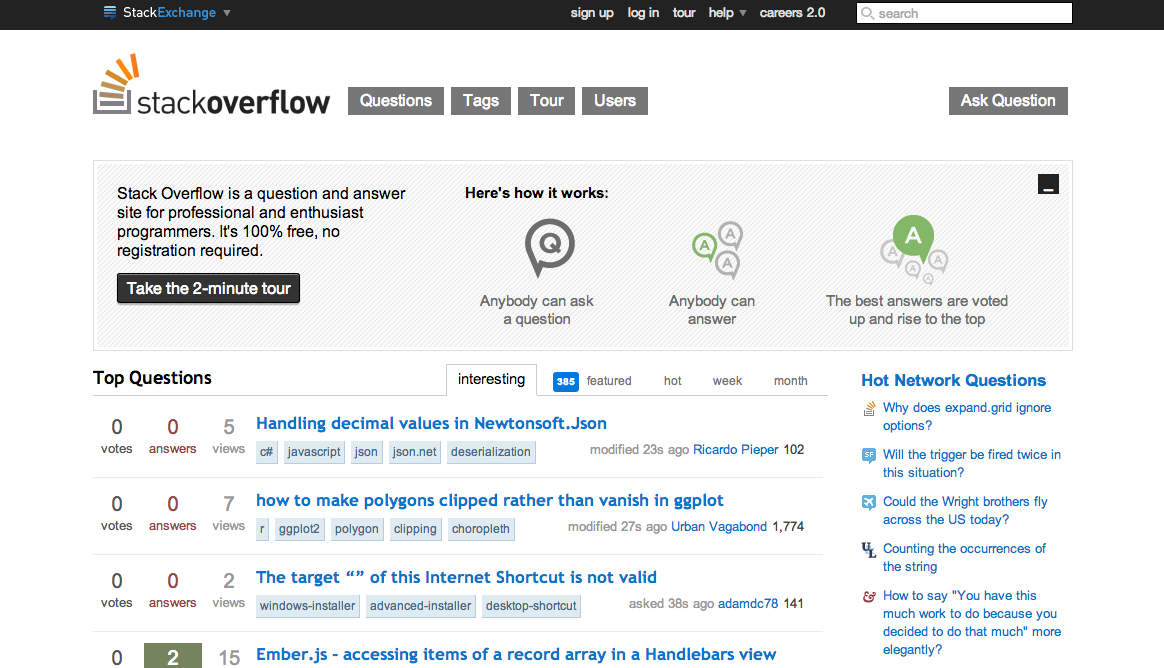
Task: Open 'How to say You have this much work' link
Action: [x=972, y=623]
